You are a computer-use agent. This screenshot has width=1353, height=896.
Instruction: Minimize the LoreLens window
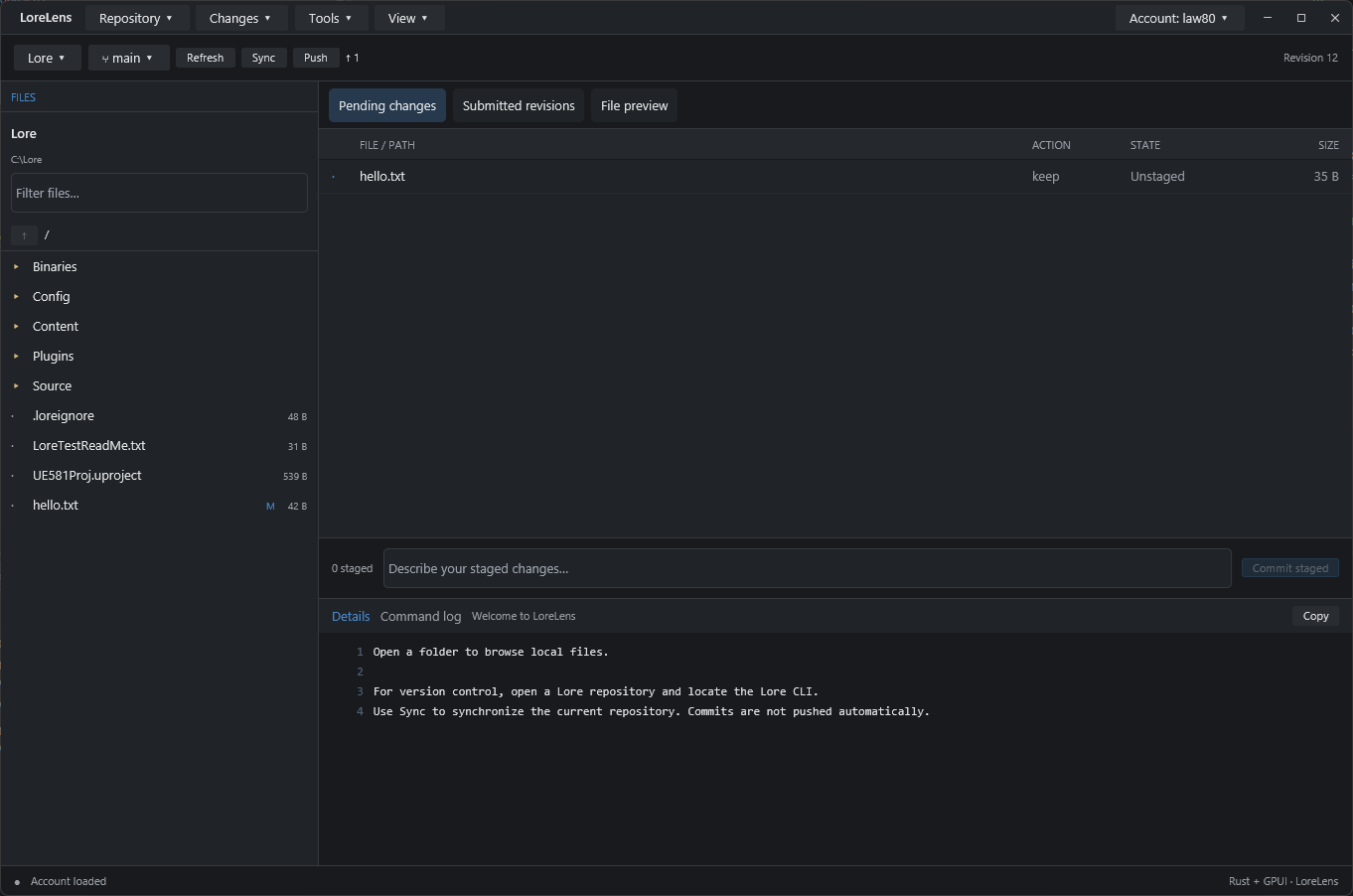click(1268, 18)
